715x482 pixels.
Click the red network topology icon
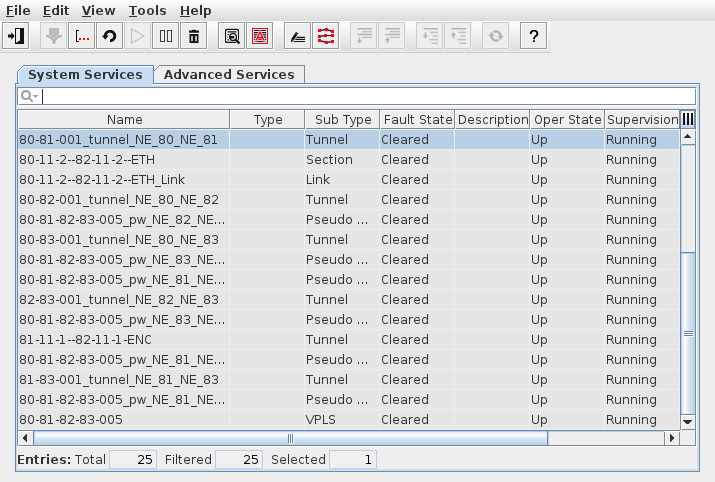tap(326, 37)
